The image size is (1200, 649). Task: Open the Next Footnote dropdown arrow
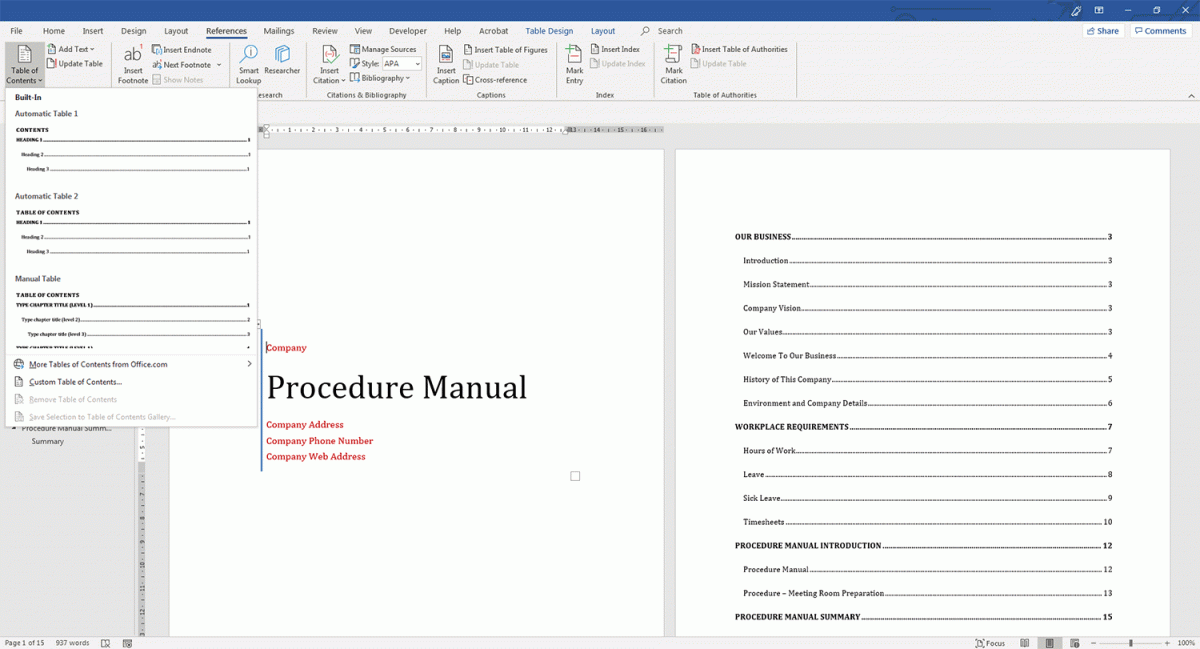pyautogui.click(x=219, y=65)
